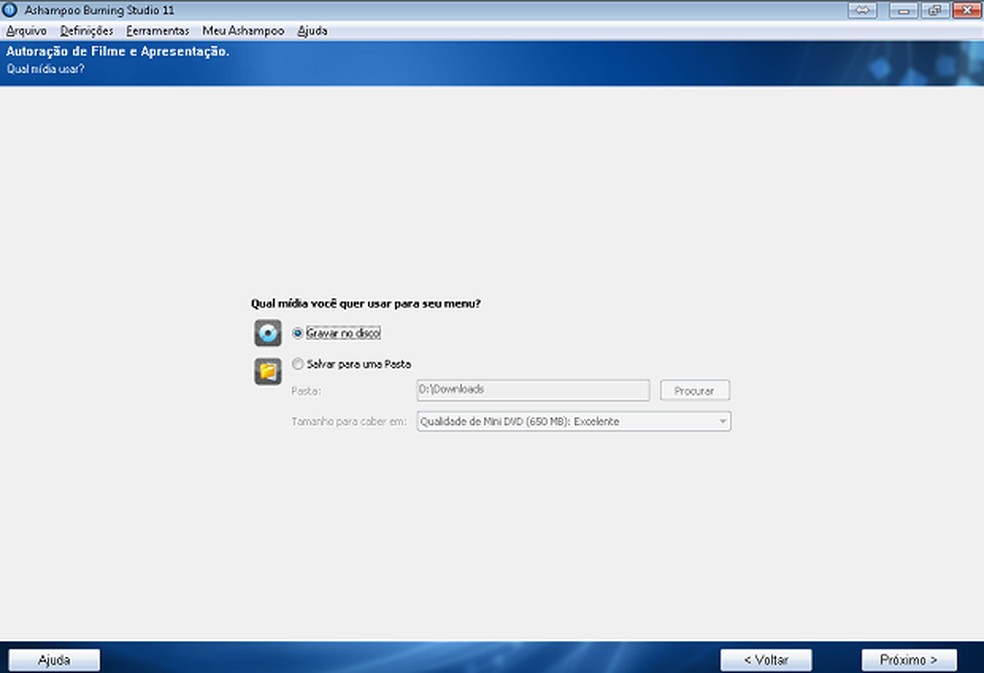This screenshot has height=673, width=984.
Task: Click the double-arrow title bar button
Action: click(862, 10)
